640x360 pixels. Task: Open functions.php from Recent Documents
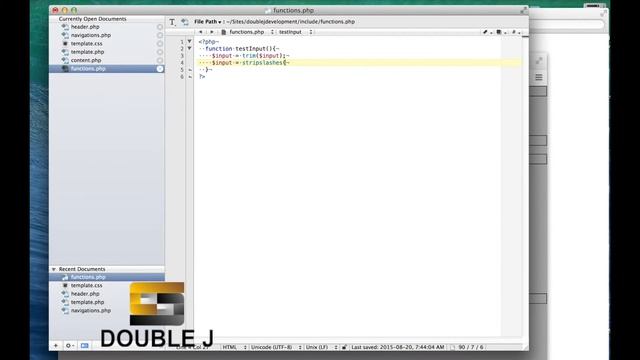click(107, 277)
